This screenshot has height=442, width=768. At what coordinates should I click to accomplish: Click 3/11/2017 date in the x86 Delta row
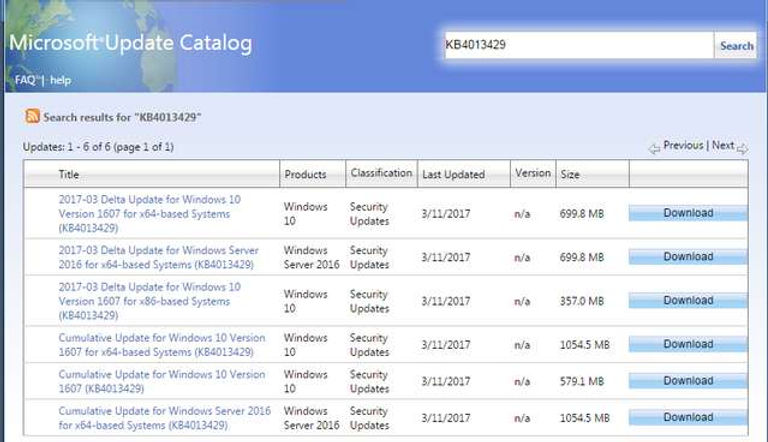446,301
